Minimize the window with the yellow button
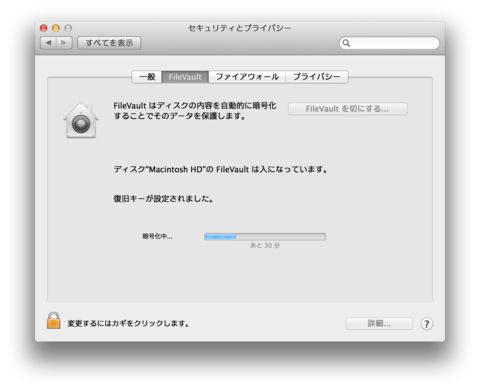This screenshot has width=480, height=390. click(x=56, y=28)
